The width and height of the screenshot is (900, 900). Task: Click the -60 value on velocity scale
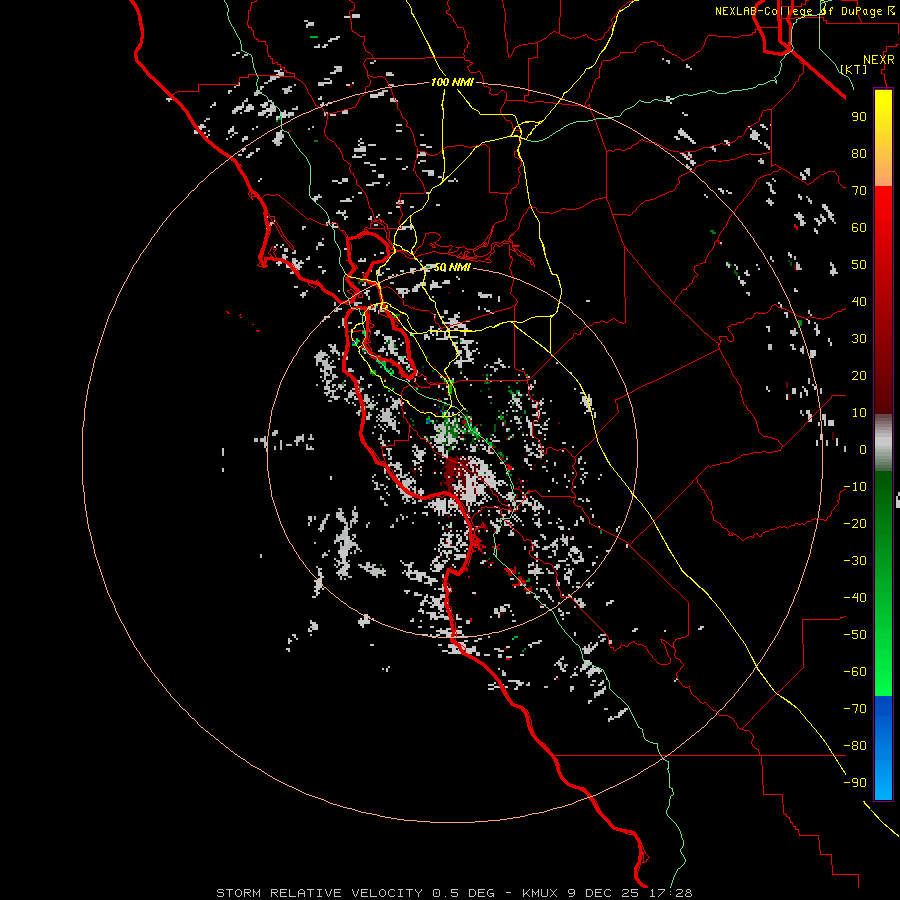(855, 672)
